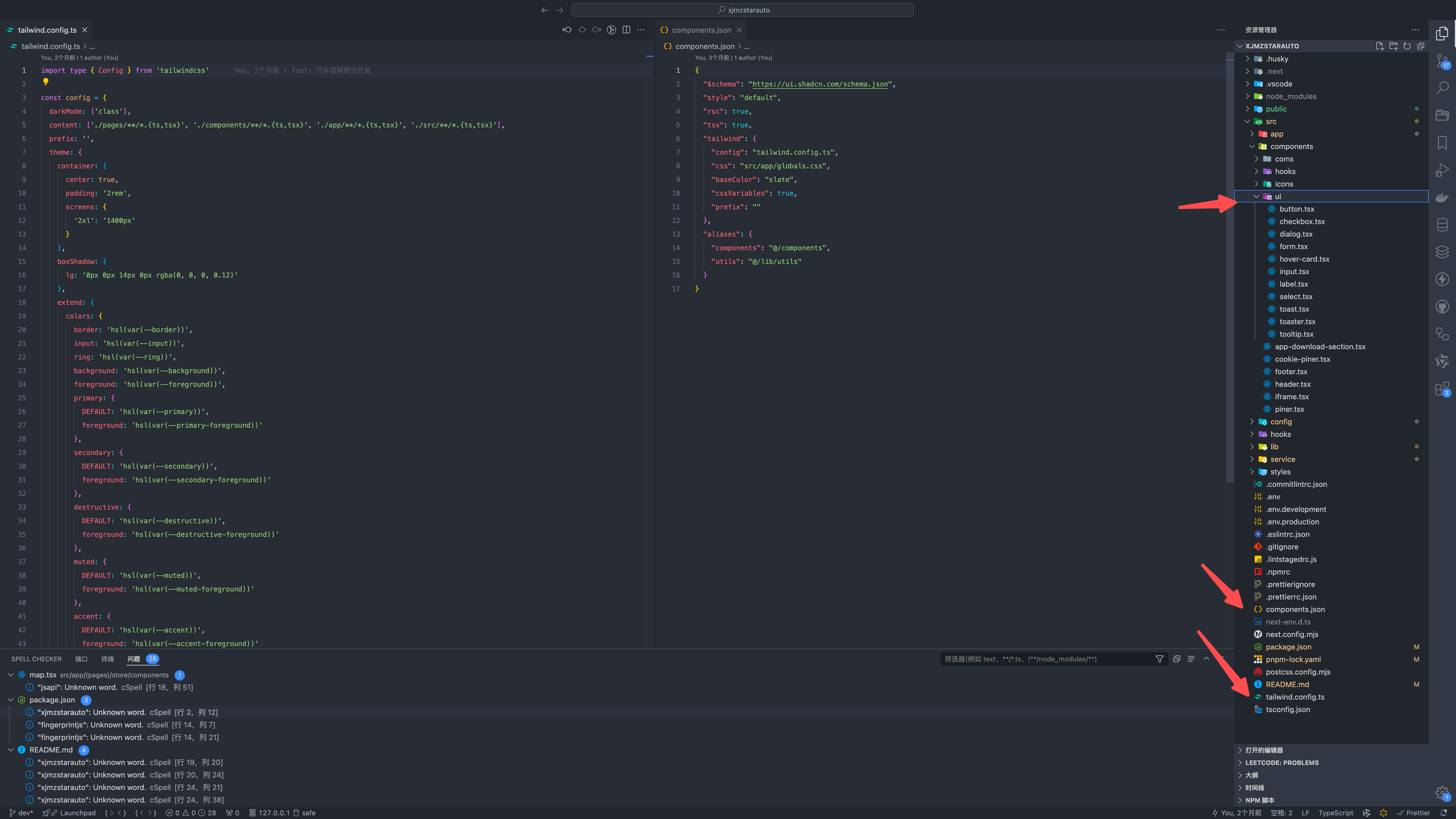Open the GitHub view in the activity bar

coord(1442,307)
